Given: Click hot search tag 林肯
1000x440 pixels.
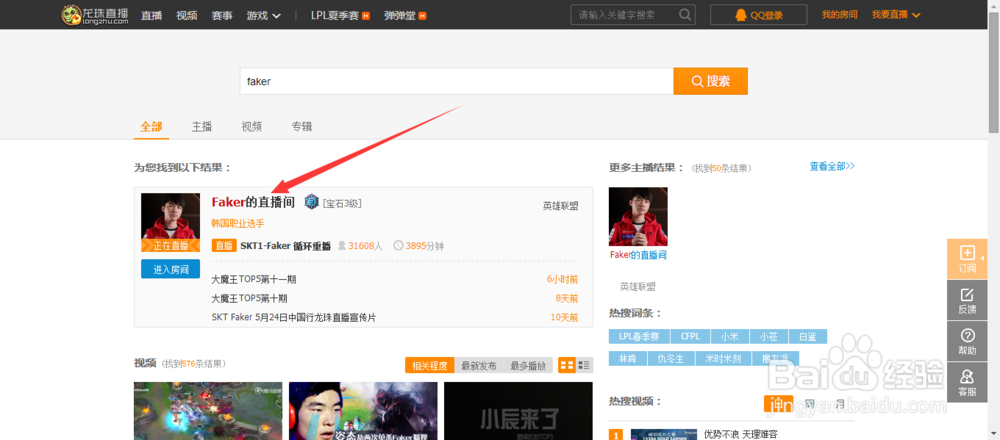Looking at the screenshot, I should (628, 358).
